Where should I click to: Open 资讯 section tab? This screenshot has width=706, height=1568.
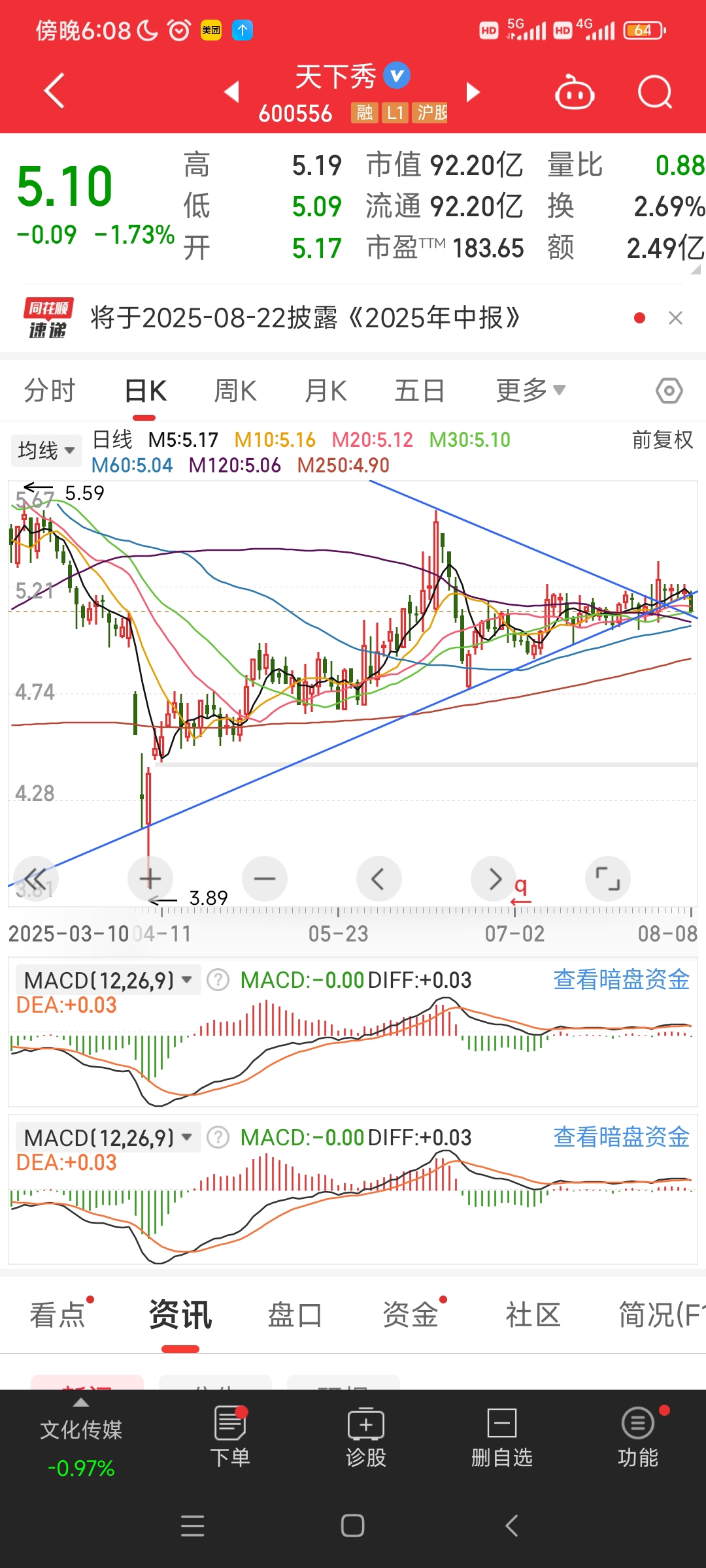tap(180, 1315)
